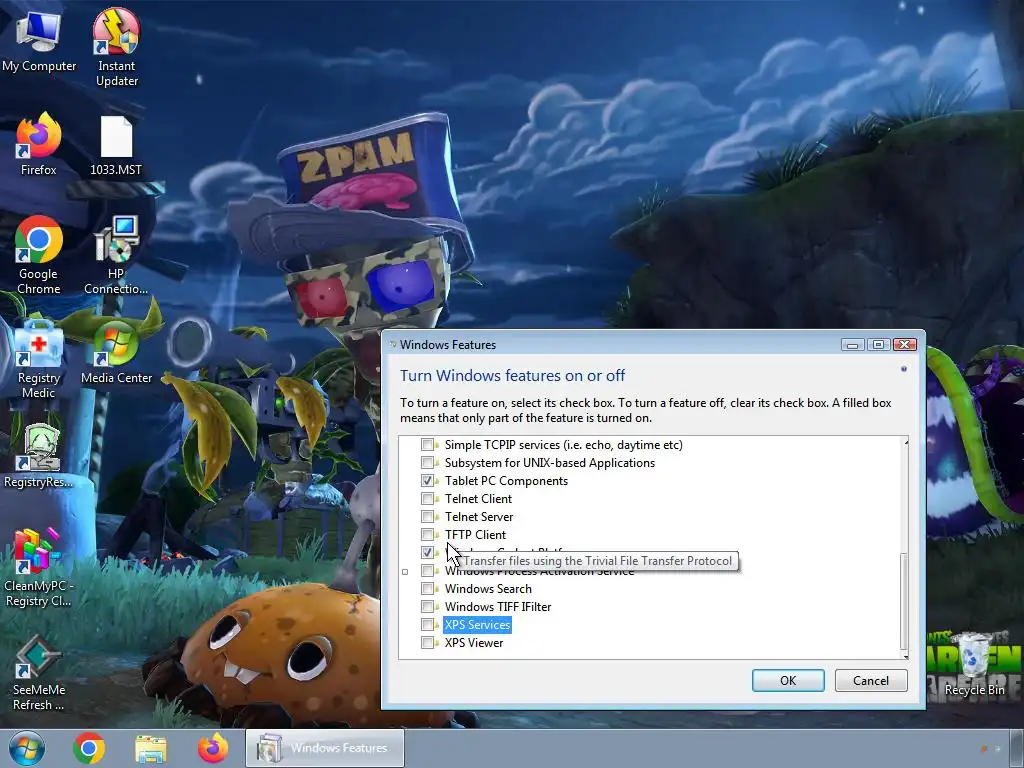This screenshot has width=1024, height=768.
Task: Launch Registry Medic shortcut
Action: [39, 359]
